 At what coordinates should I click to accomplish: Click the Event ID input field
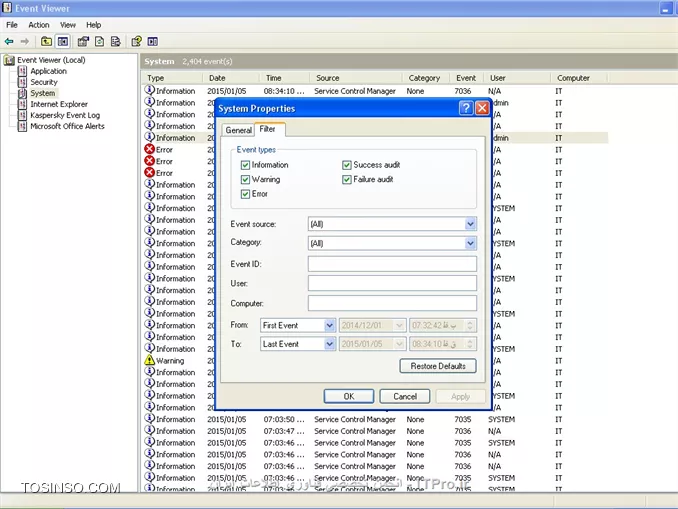(392, 264)
